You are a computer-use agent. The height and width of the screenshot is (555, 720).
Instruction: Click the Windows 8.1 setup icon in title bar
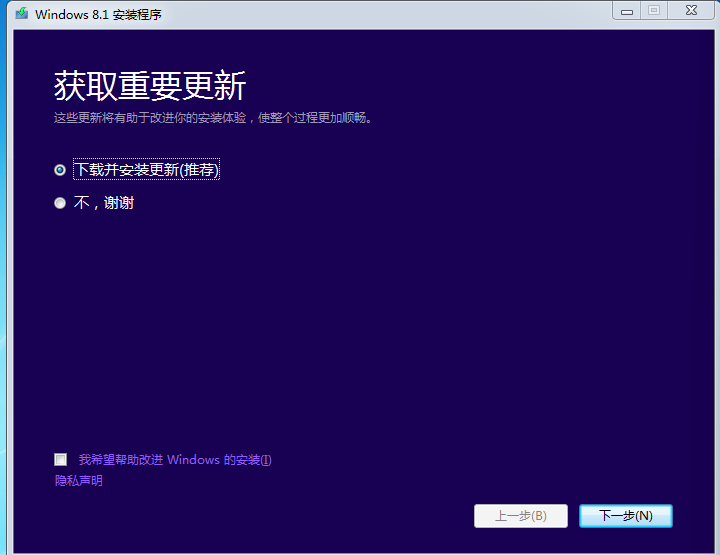pos(21,14)
